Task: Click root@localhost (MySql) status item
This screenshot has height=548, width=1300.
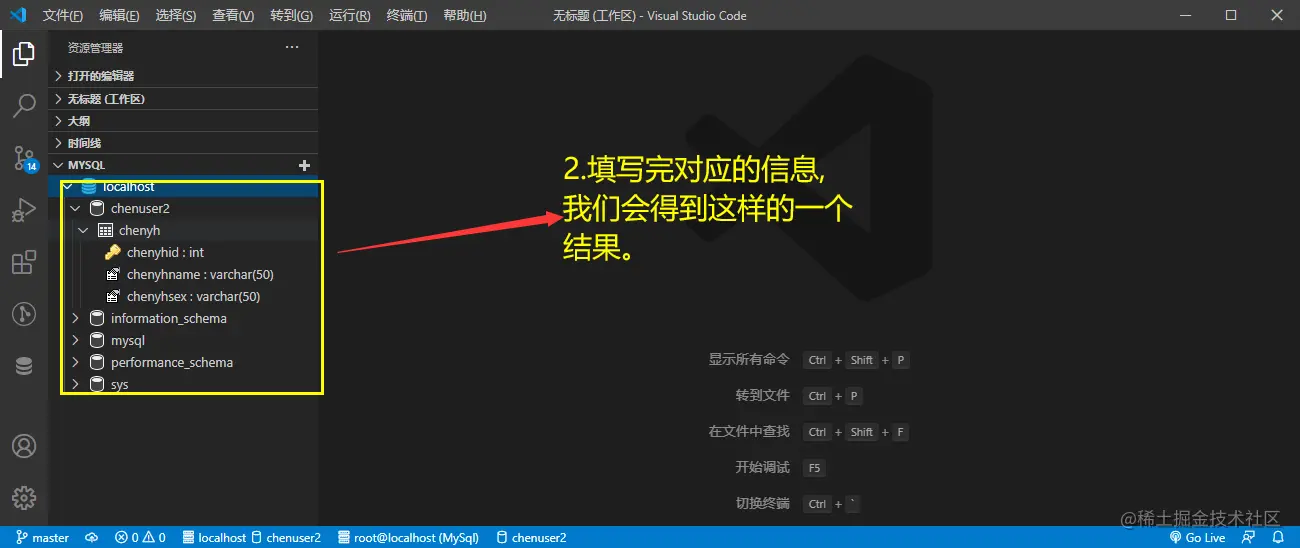Action: [x=408, y=538]
